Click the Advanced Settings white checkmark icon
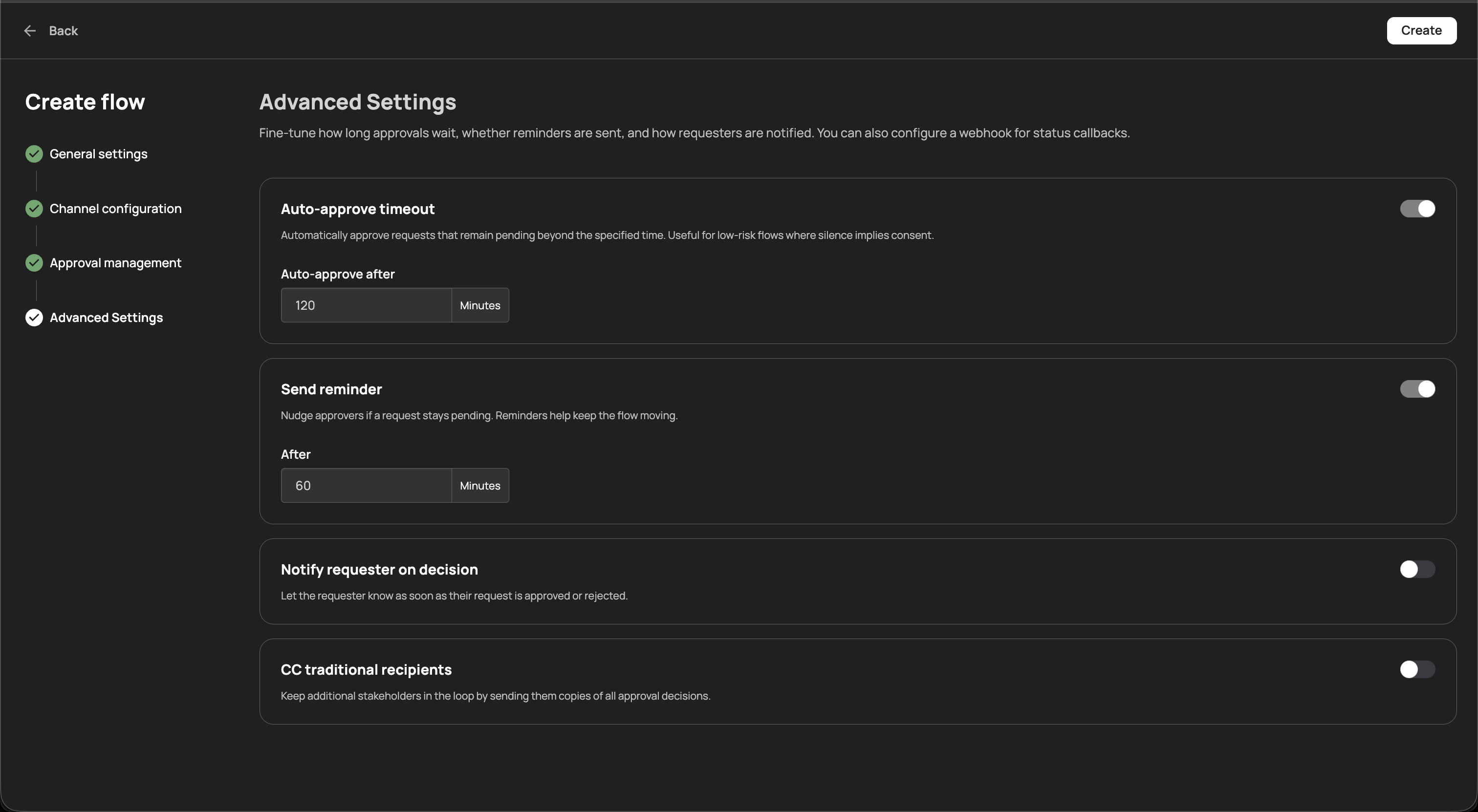This screenshot has width=1478, height=812. (x=34, y=318)
